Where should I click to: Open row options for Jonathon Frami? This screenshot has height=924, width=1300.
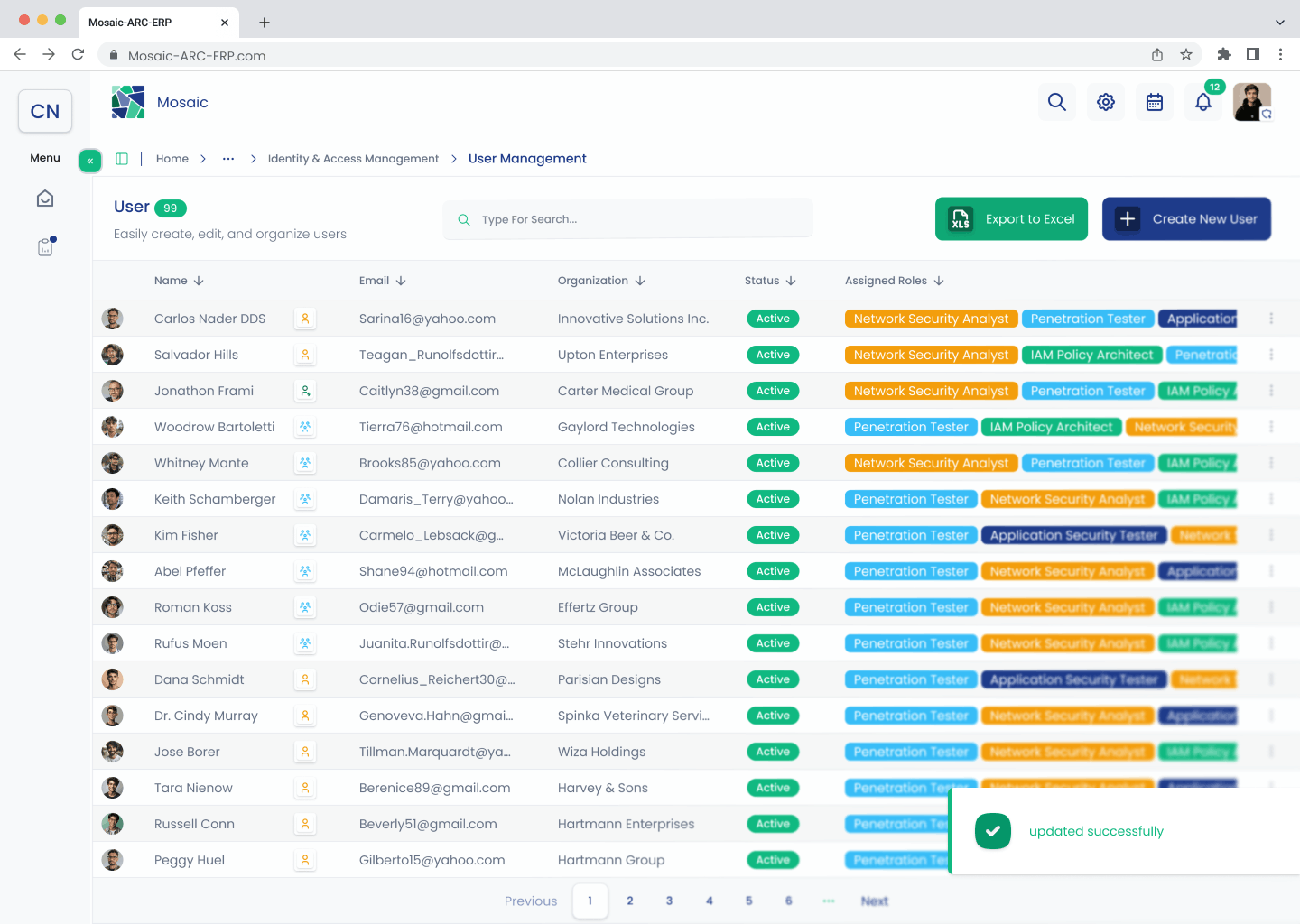(x=1271, y=391)
